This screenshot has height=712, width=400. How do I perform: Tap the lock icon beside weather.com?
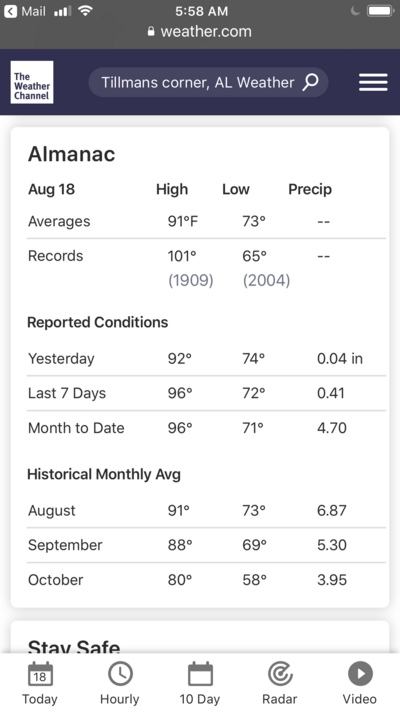(x=151, y=31)
